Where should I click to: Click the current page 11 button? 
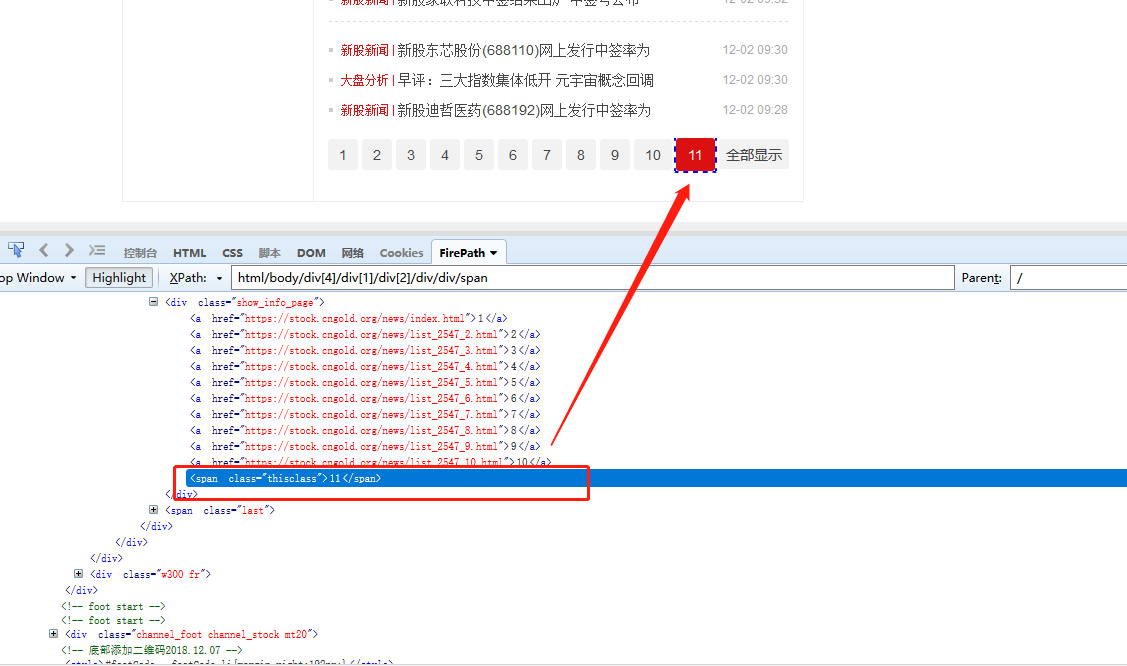[x=695, y=154]
